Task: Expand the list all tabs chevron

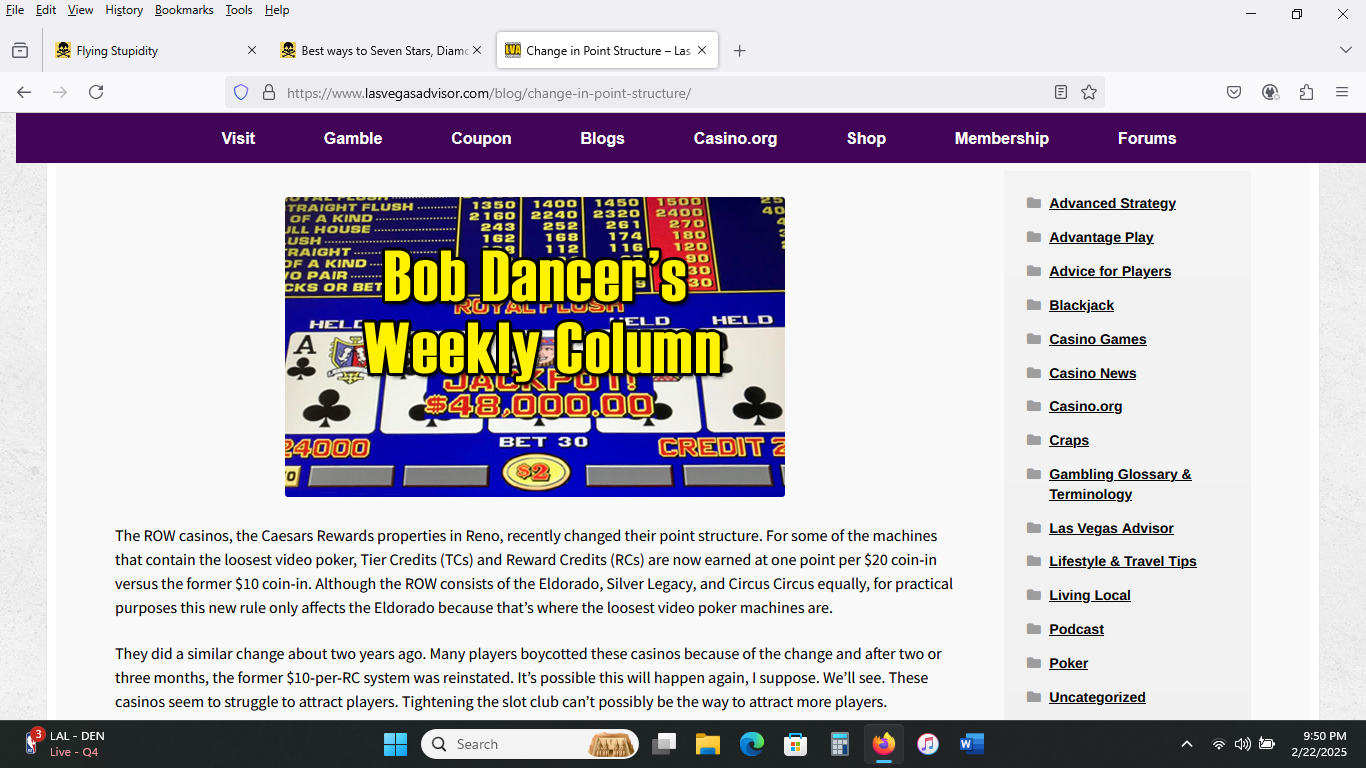Action: [x=1345, y=50]
